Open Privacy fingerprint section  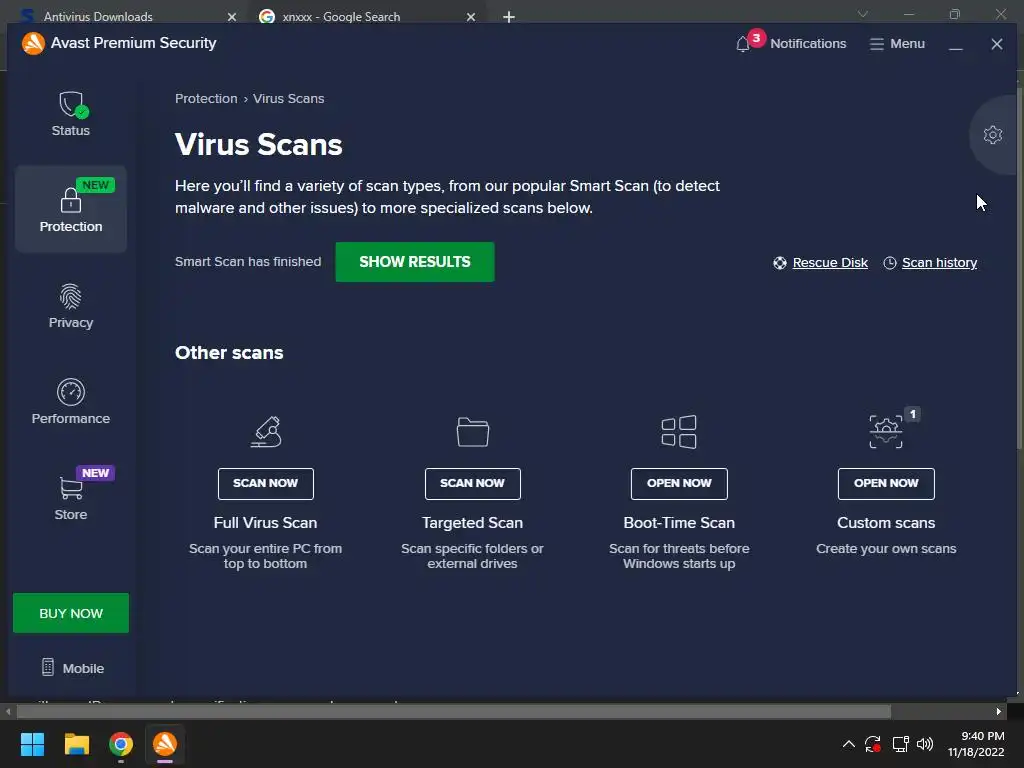click(x=71, y=305)
